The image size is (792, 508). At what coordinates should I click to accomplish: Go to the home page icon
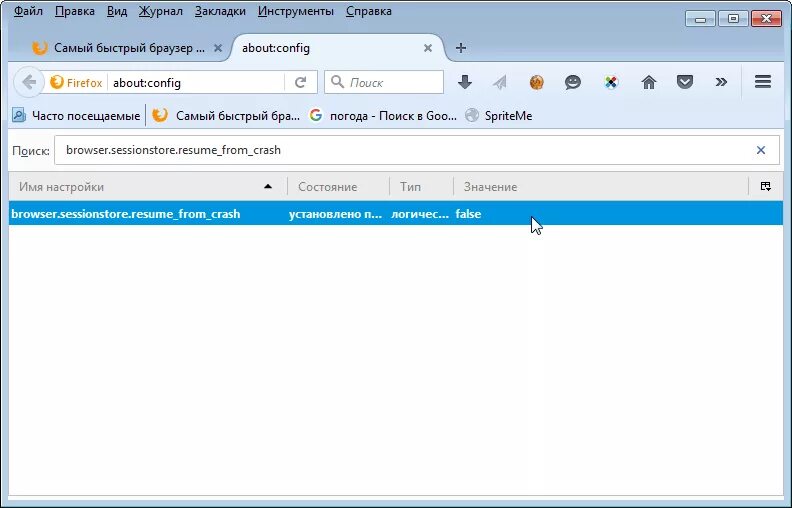pyautogui.click(x=649, y=82)
